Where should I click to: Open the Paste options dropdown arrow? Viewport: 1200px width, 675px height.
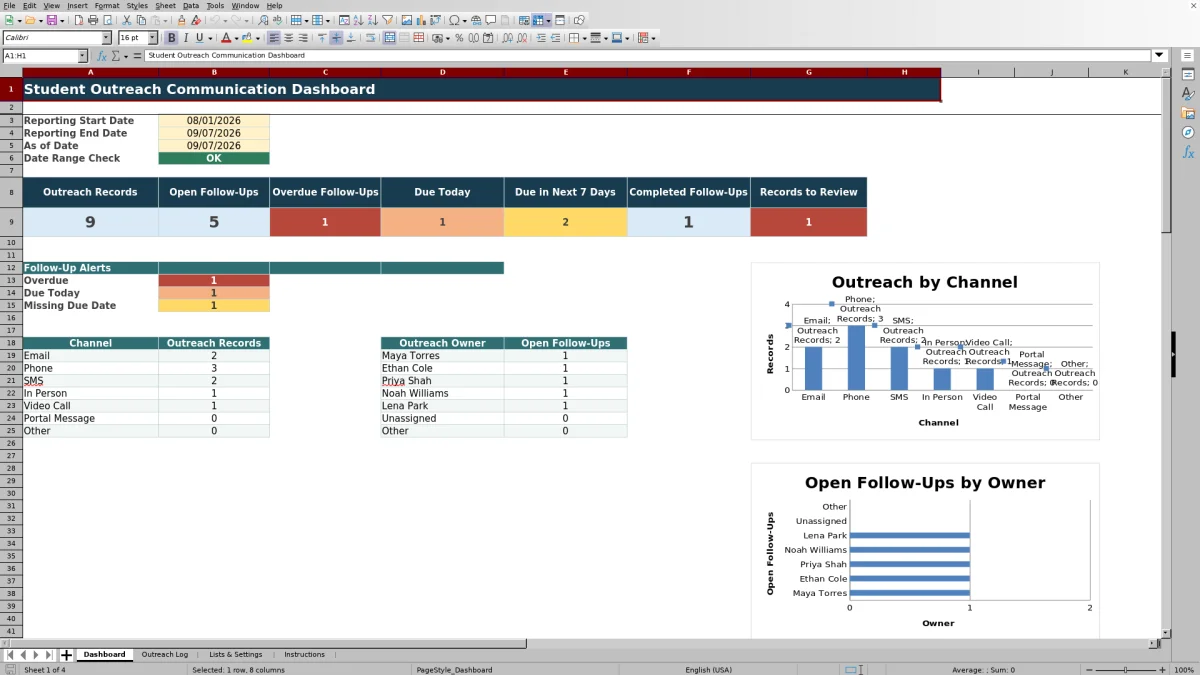click(x=165, y=20)
